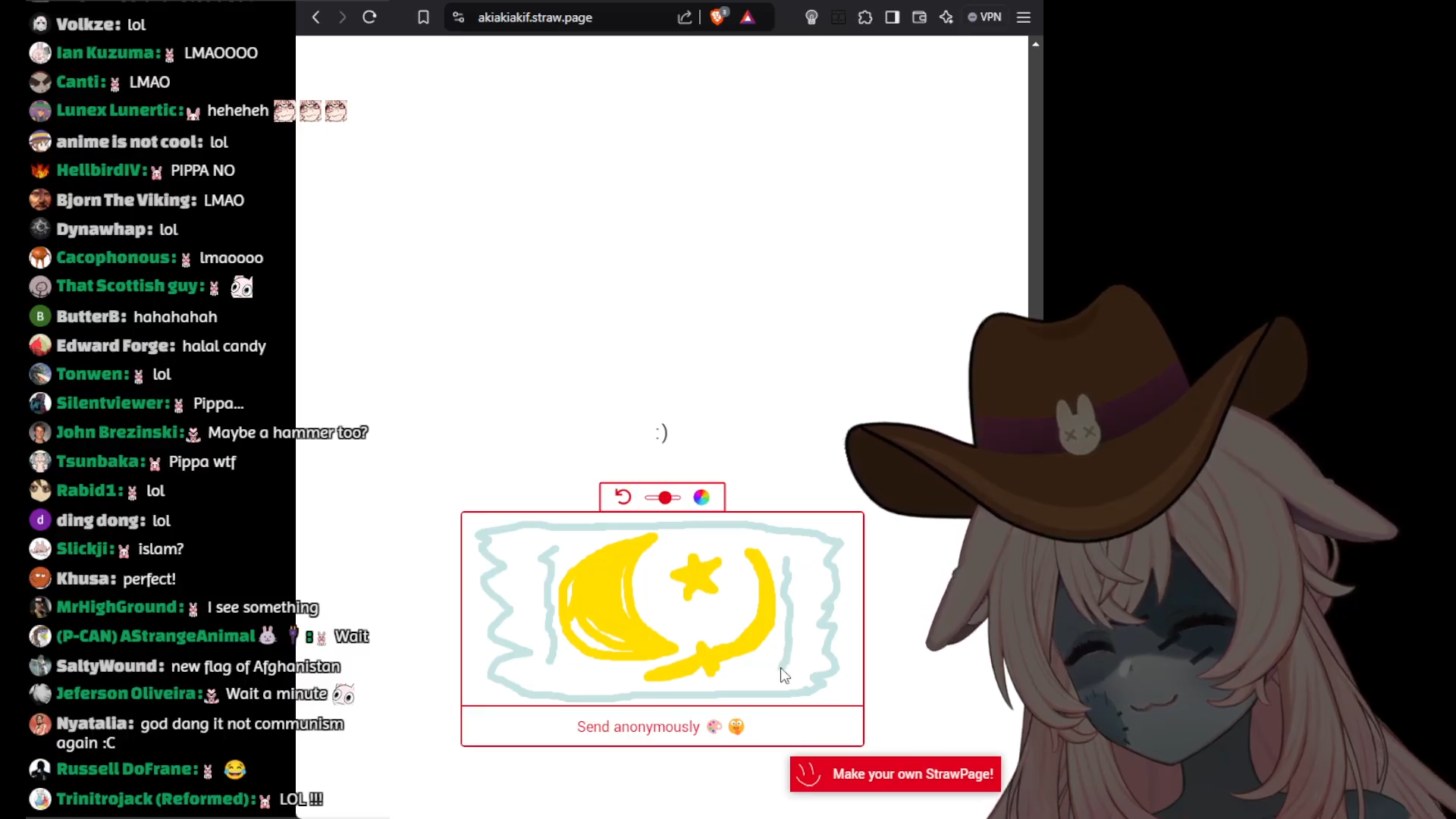Screen dimensions: 1456x819
Task: Click on the drawing canvas
Action: click(x=662, y=609)
